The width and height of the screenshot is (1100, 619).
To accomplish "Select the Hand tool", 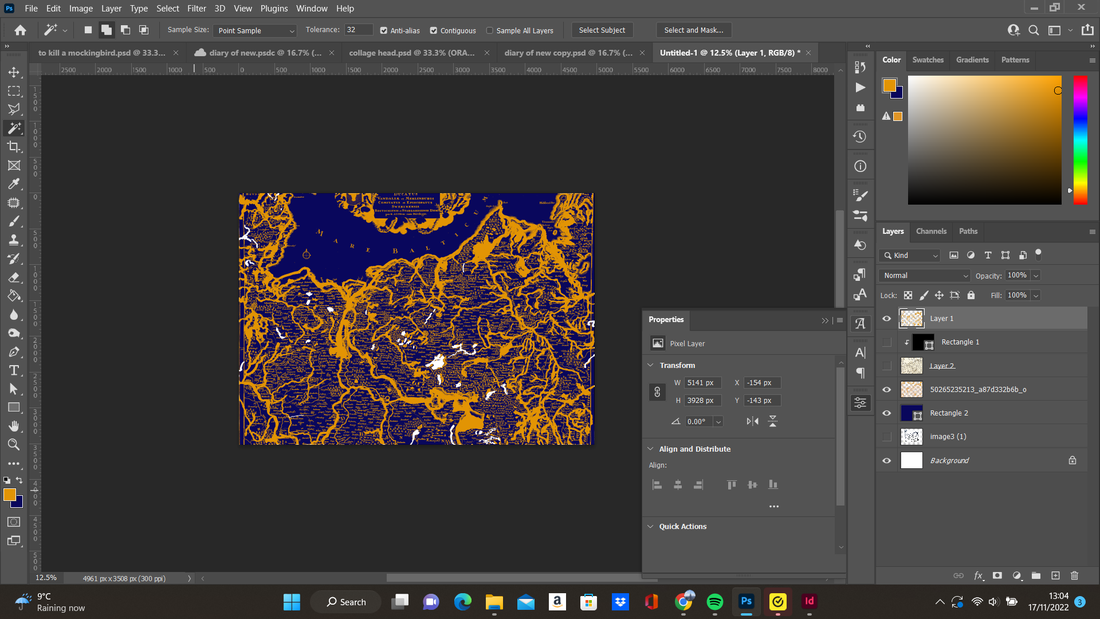I will (14, 426).
